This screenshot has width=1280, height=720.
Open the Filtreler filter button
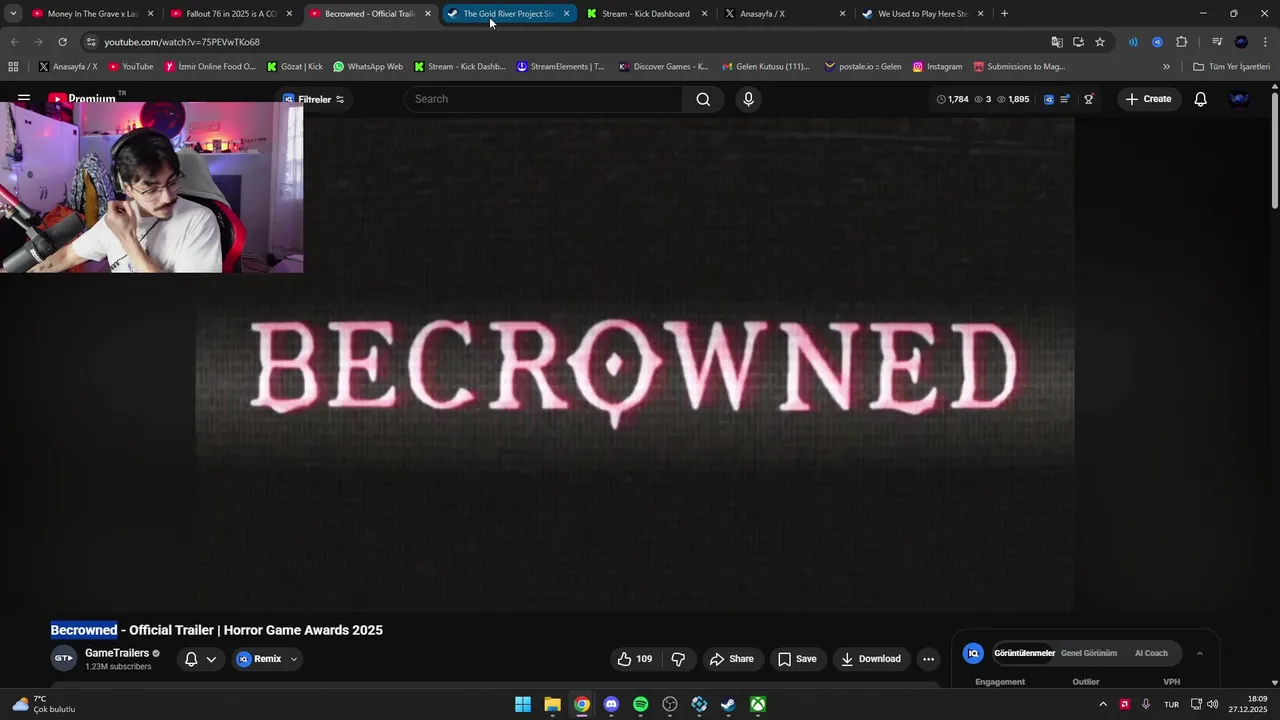pos(313,99)
